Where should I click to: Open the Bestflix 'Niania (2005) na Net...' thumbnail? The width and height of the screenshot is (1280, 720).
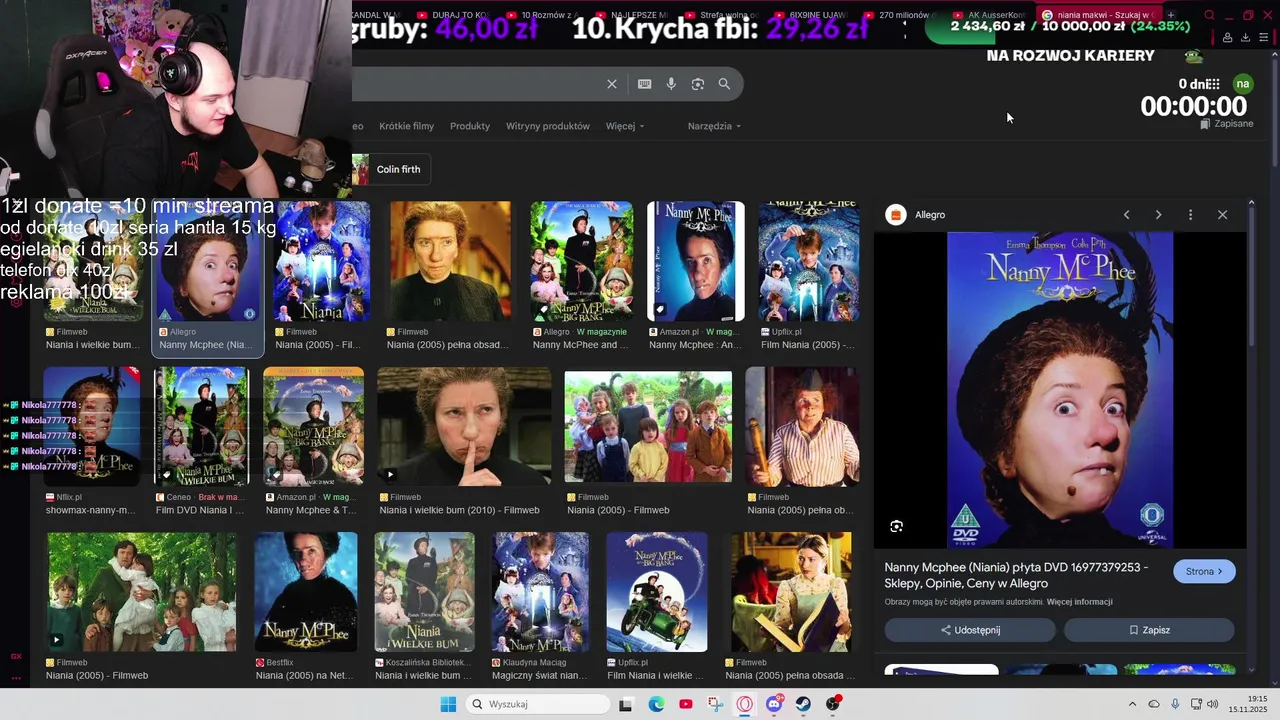(306, 592)
